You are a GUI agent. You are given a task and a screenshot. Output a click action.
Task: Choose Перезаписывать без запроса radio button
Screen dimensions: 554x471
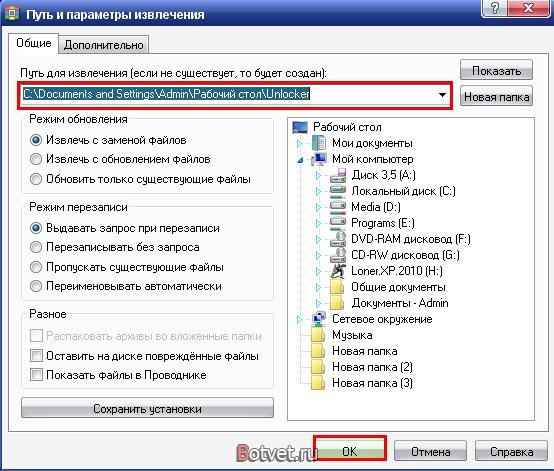[36, 247]
